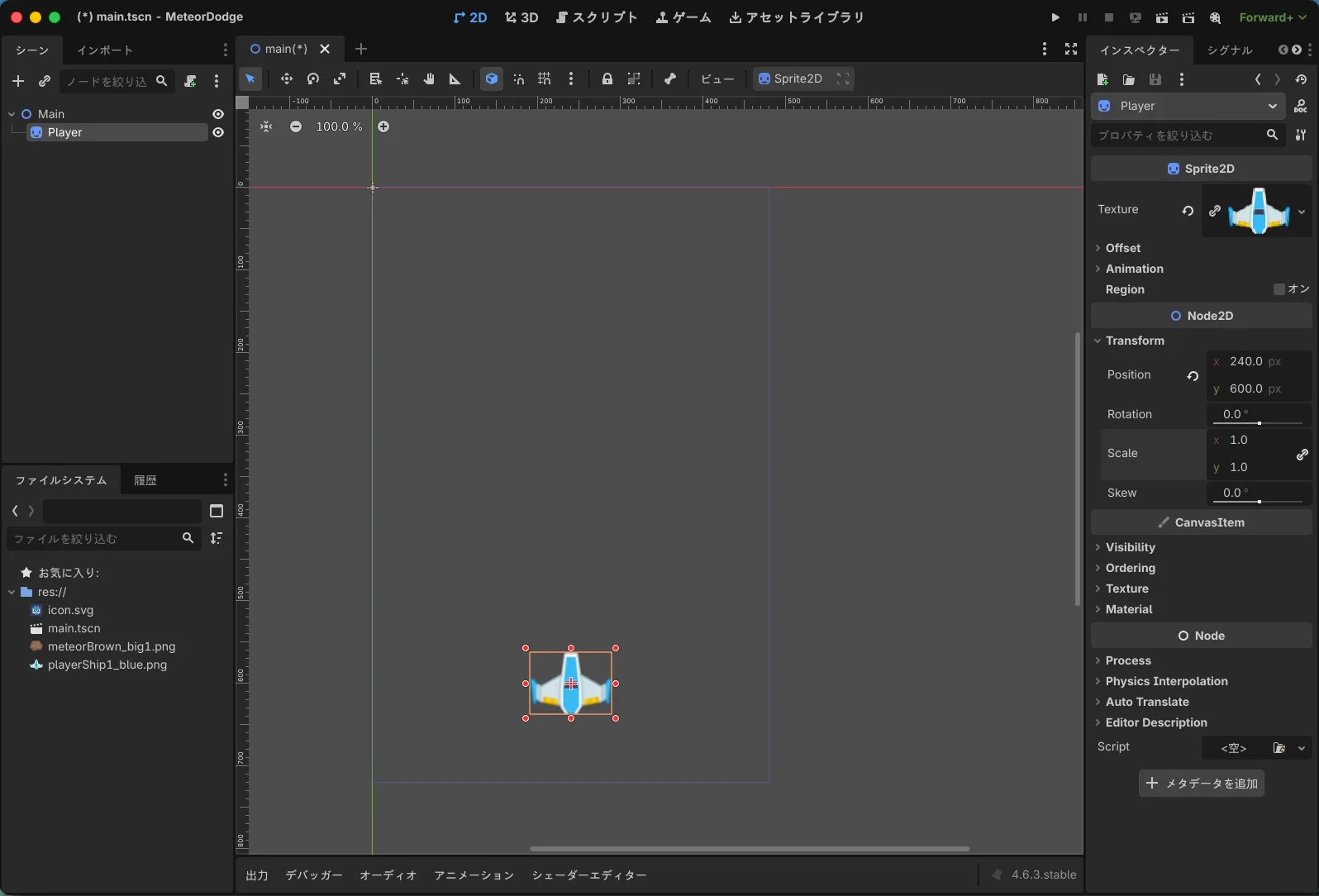Screen dimensions: 1319x896
Task: Toggle smart snap magnet icon
Action: tap(518, 79)
